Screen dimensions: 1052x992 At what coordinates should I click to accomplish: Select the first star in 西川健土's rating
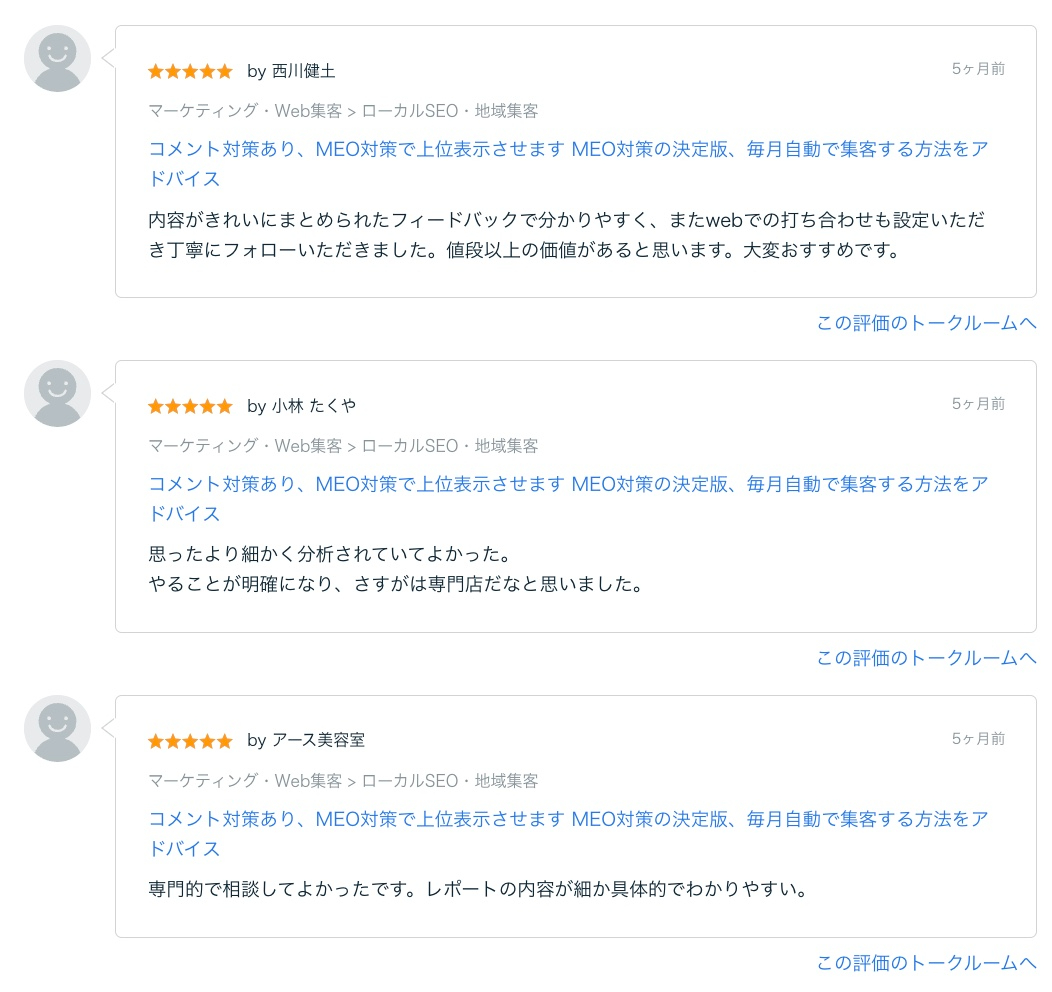[x=156, y=71]
